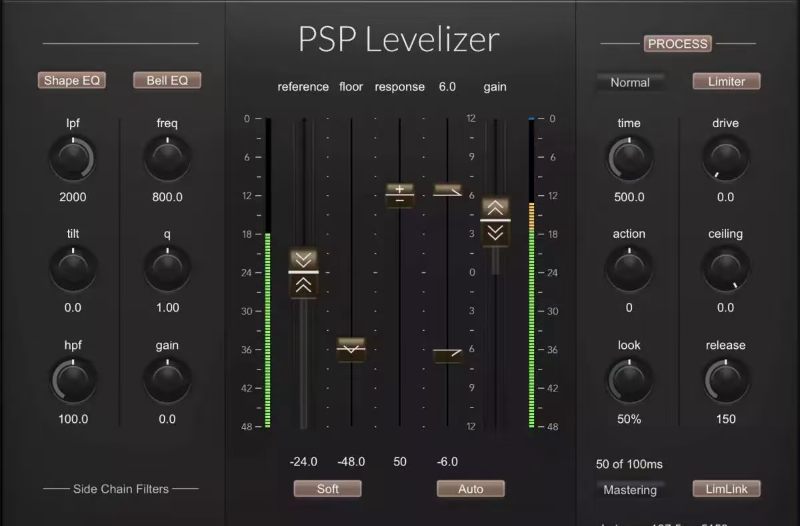Click the lower range handle at 6

[x=447, y=355]
